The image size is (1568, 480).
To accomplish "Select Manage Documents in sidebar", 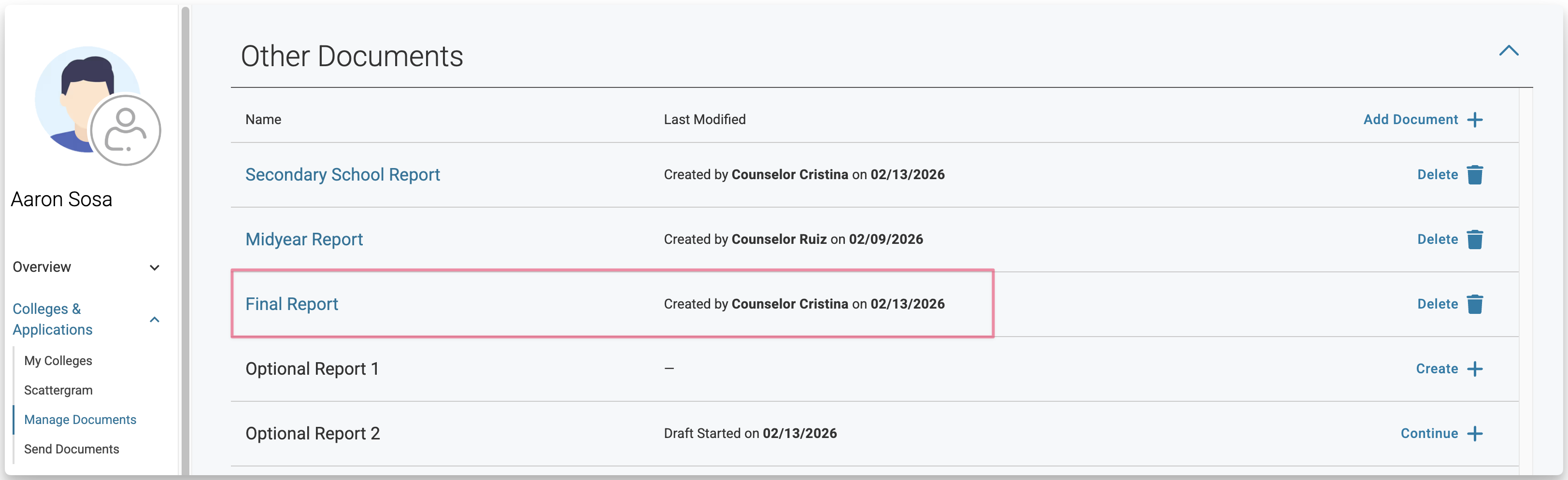I will point(80,420).
